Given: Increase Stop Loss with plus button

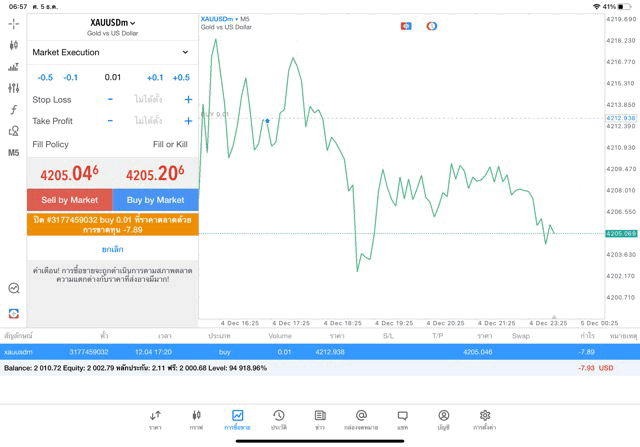Looking at the screenshot, I should tap(188, 99).
